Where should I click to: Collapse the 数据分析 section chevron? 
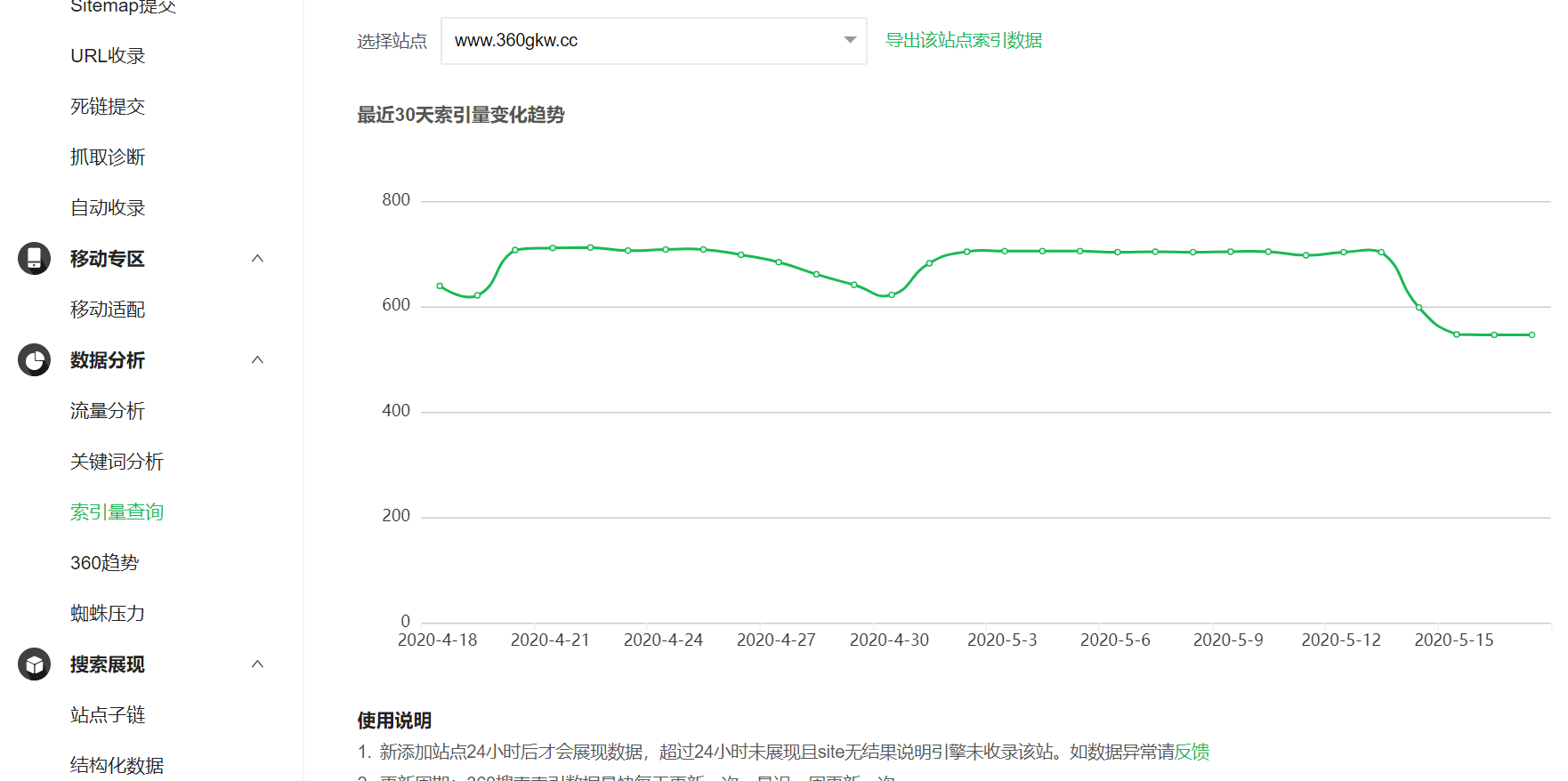pyautogui.click(x=257, y=360)
